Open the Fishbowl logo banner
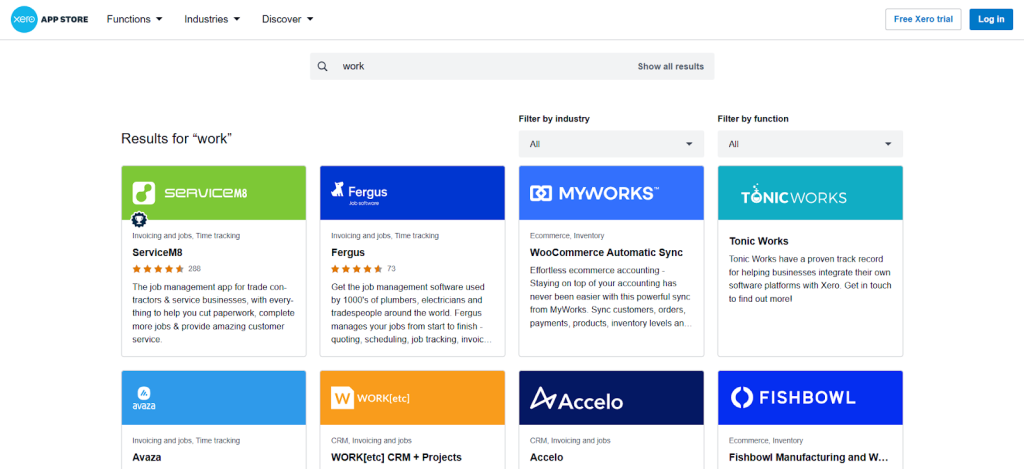Image resolution: width=1024 pixels, height=469 pixels. (810, 398)
